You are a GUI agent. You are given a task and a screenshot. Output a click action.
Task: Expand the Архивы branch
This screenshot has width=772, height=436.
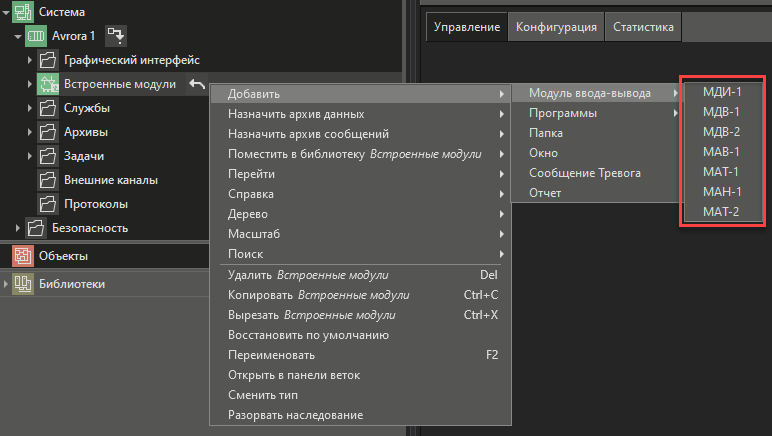(30, 132)
